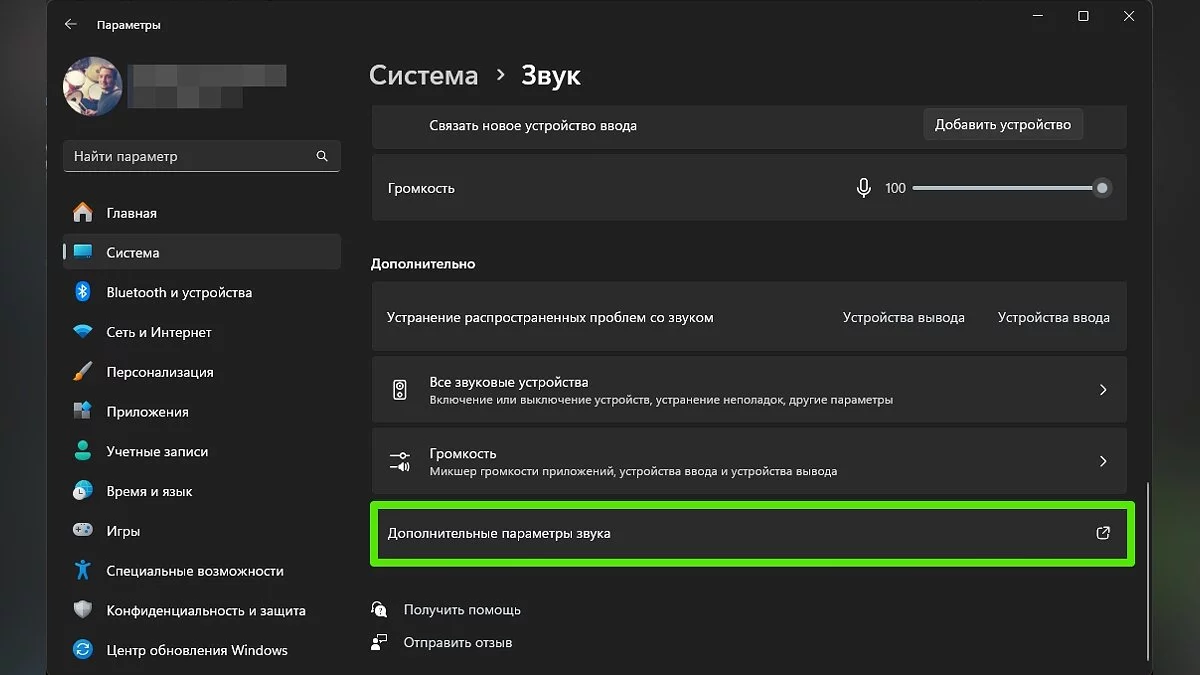1200x675 pixels.
Task: Click the user profile avatar picture
Action: pos(92,86)
